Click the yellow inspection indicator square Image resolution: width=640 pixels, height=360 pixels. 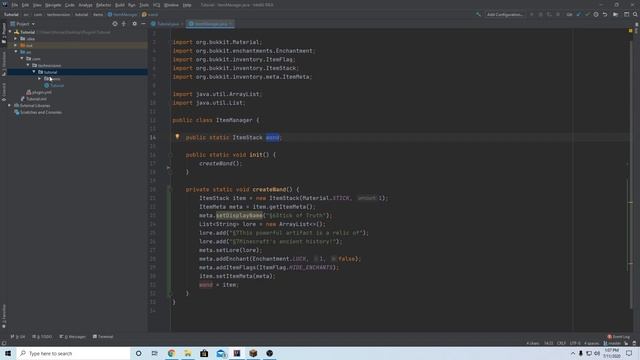tap(631, 31)
